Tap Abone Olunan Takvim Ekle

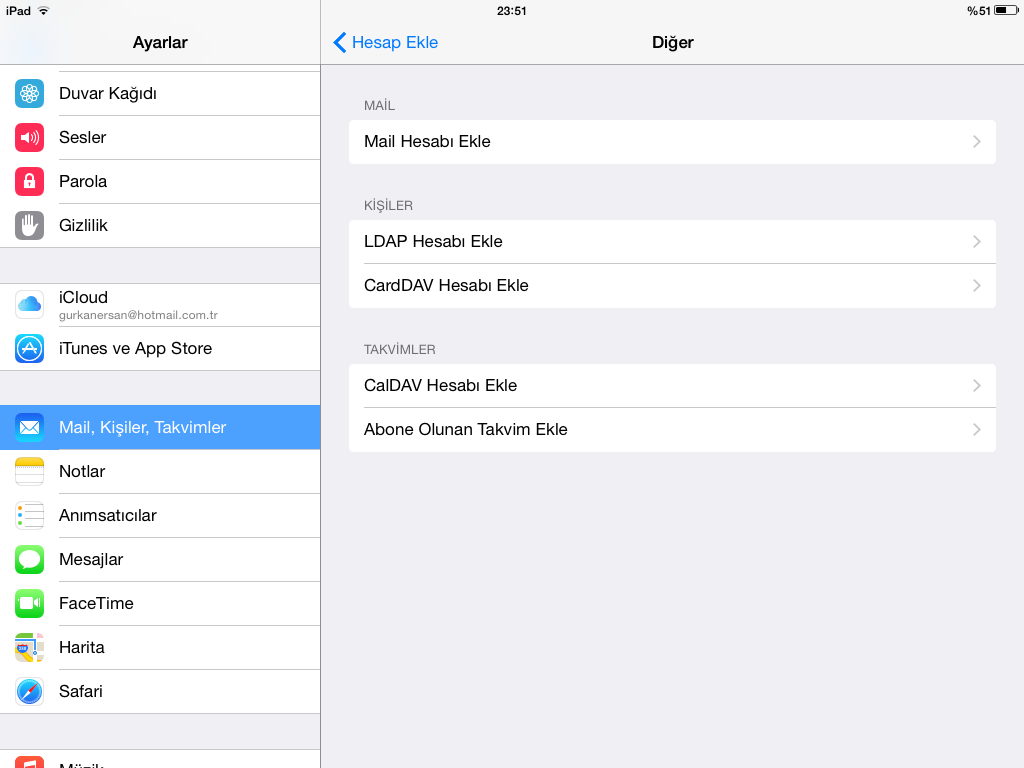coord(672,430)
